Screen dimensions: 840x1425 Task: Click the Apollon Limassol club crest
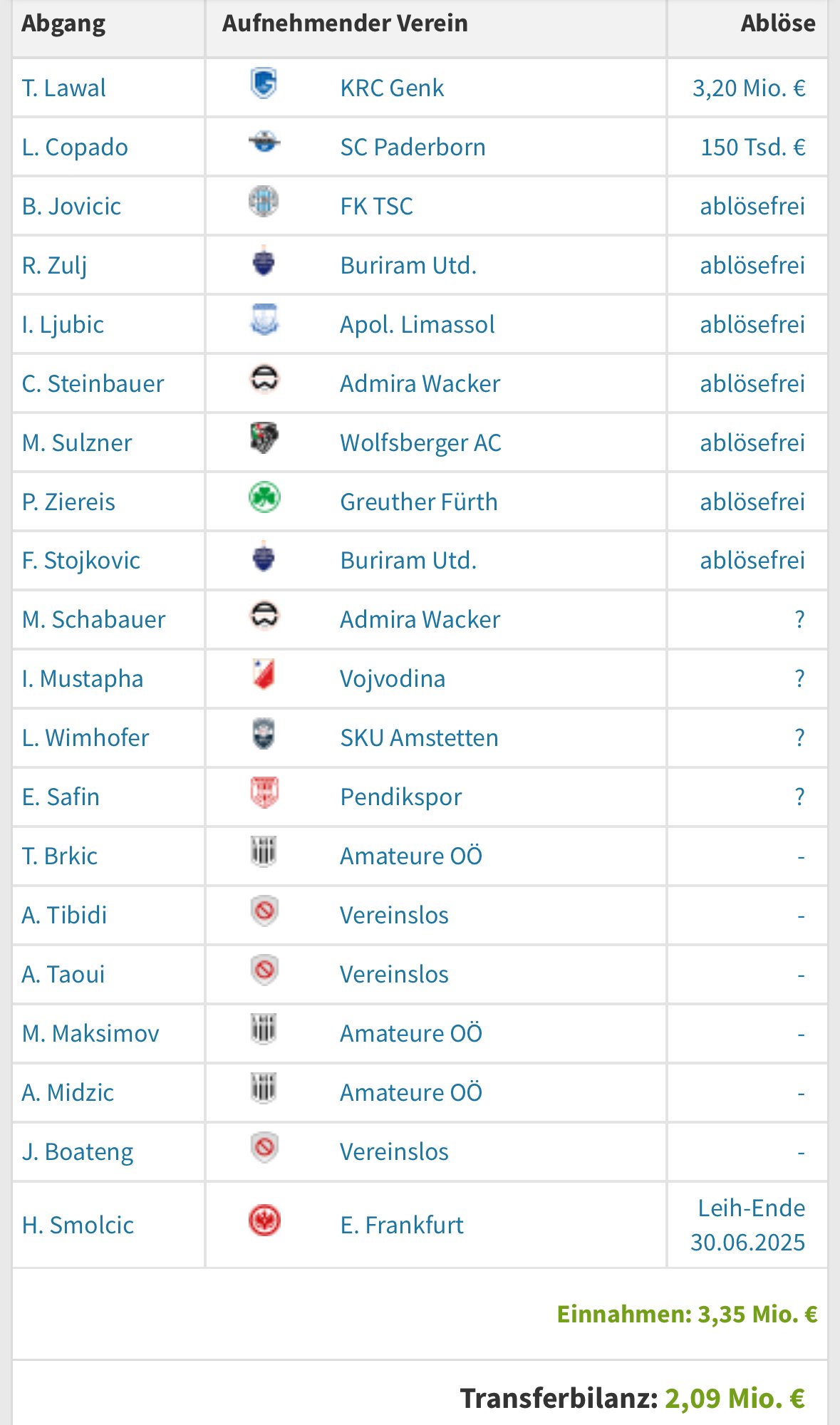(264, 320)
